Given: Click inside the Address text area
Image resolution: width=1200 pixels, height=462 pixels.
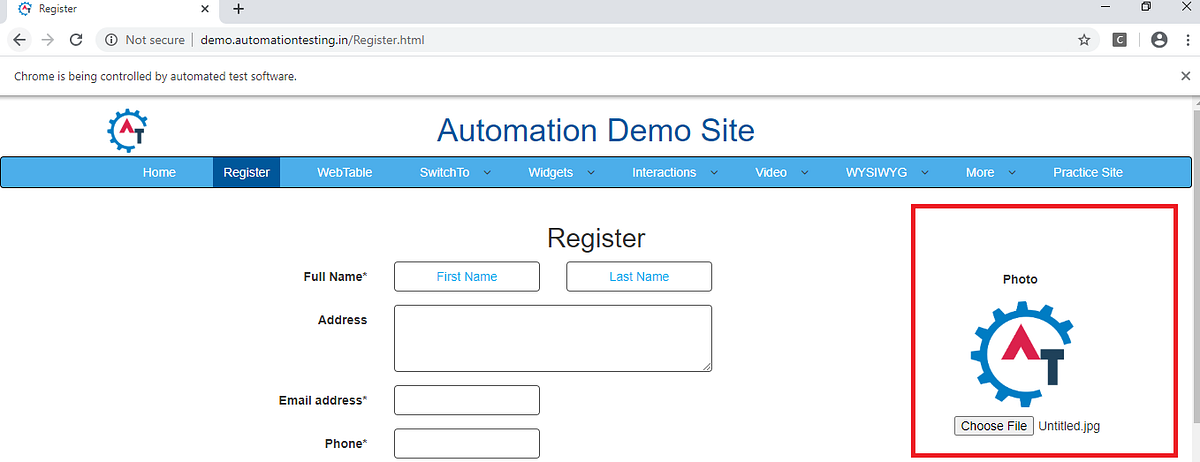Looking at the screenshot, I should [553, 338].
